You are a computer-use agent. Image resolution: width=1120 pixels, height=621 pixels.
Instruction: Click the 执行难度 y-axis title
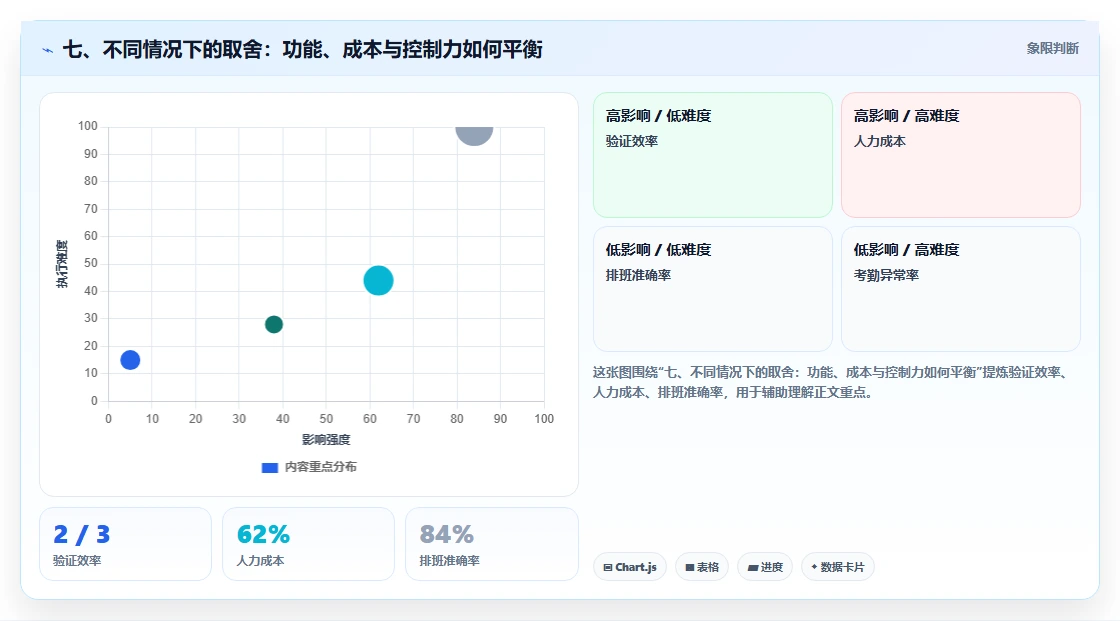(62, 264)
